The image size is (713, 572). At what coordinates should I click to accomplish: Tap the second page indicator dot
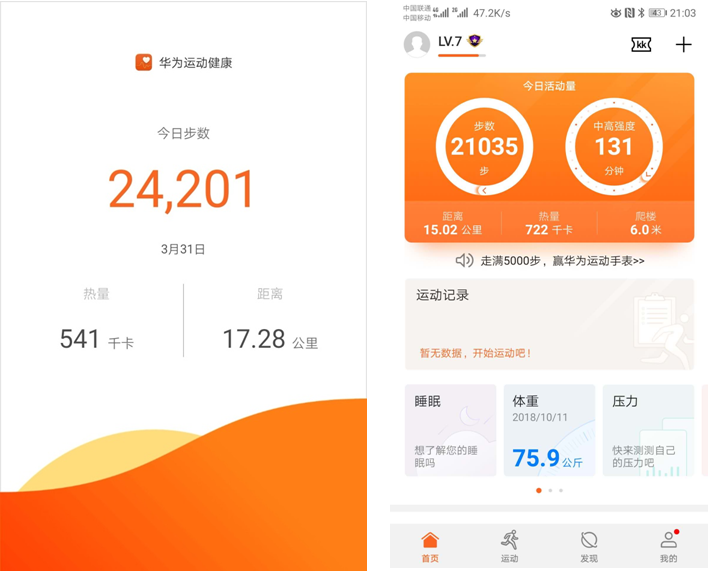pyautogui.click(x=550, y=491)
